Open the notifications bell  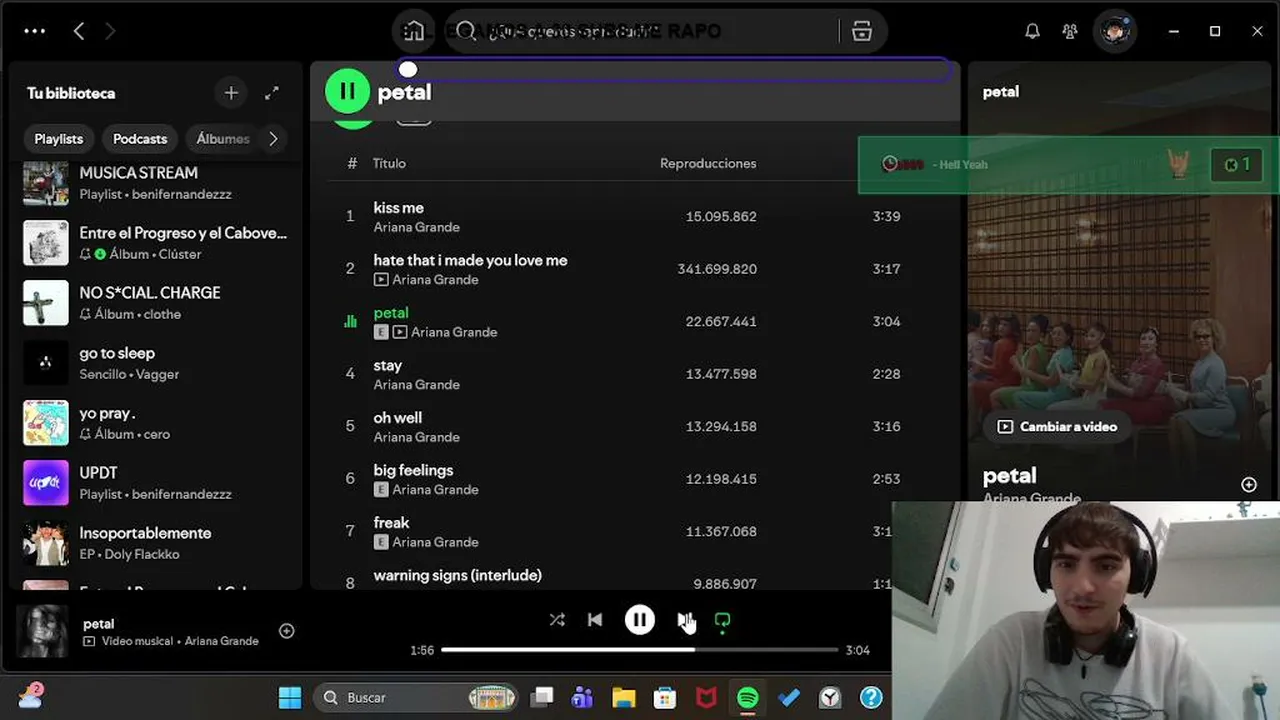1032,31
